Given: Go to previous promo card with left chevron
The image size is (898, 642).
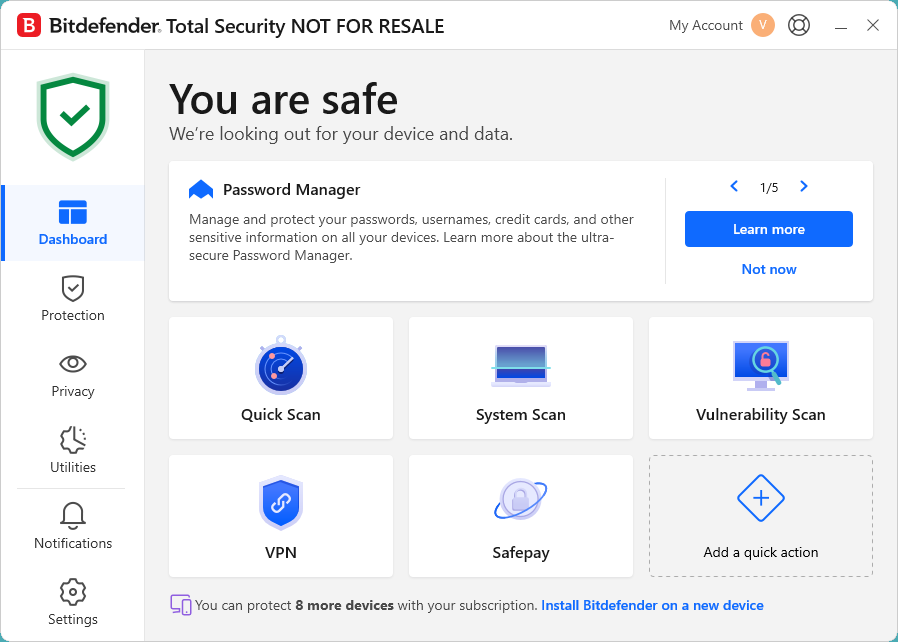Looking at the screenshot, I should tap(734, 187).
